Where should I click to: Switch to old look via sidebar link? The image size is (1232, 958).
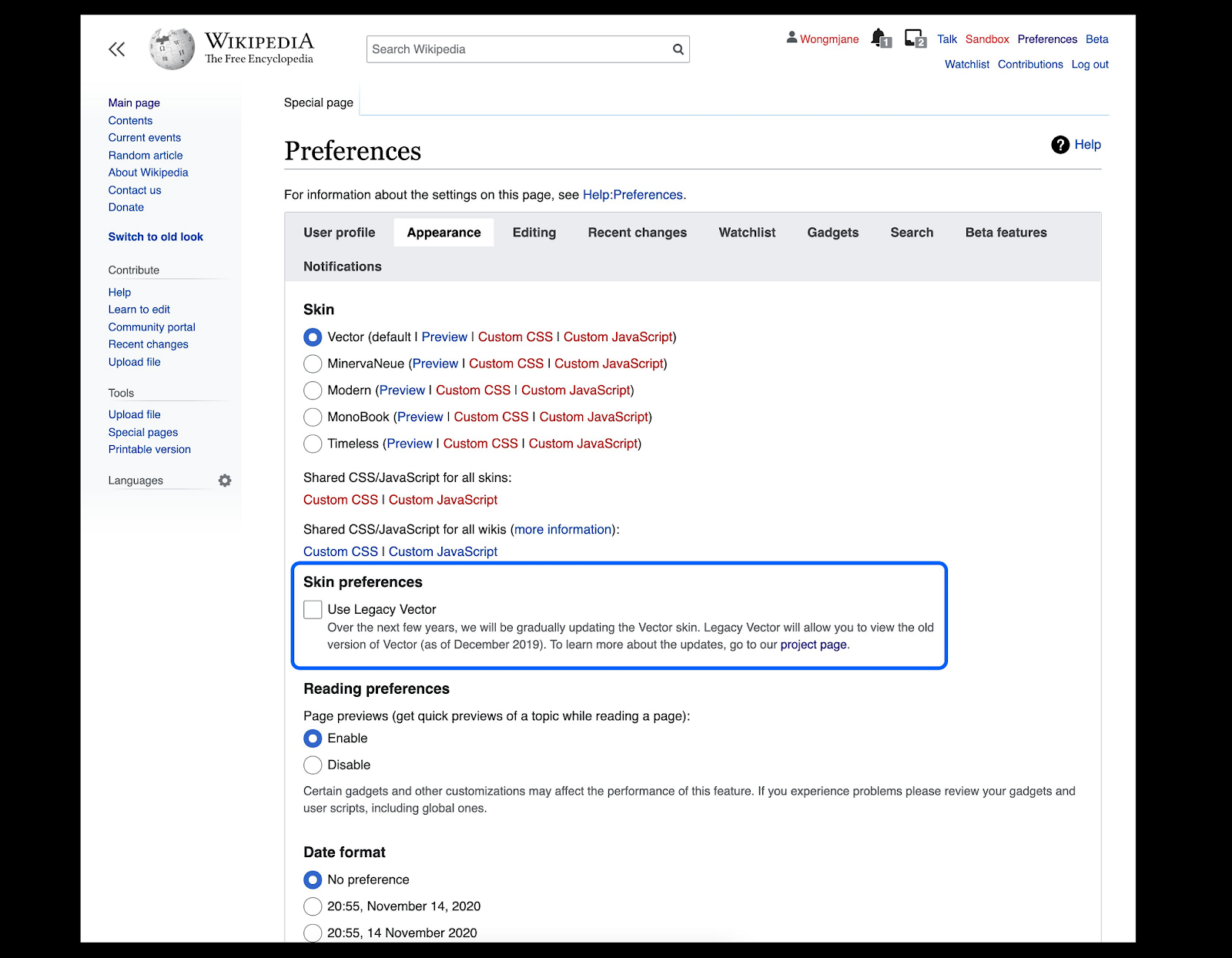(156, 236)
